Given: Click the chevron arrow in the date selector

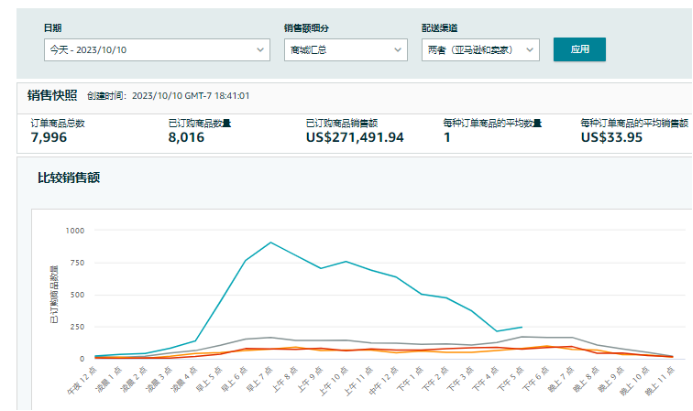Looking at the screenshot, I should (x=261, y=49).
